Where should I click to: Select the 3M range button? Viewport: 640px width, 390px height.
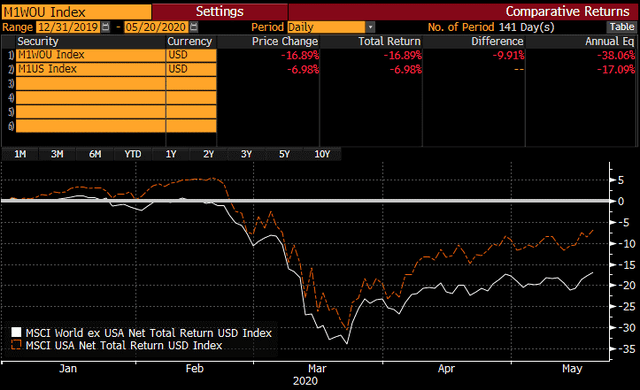click(x=57, y=154)
